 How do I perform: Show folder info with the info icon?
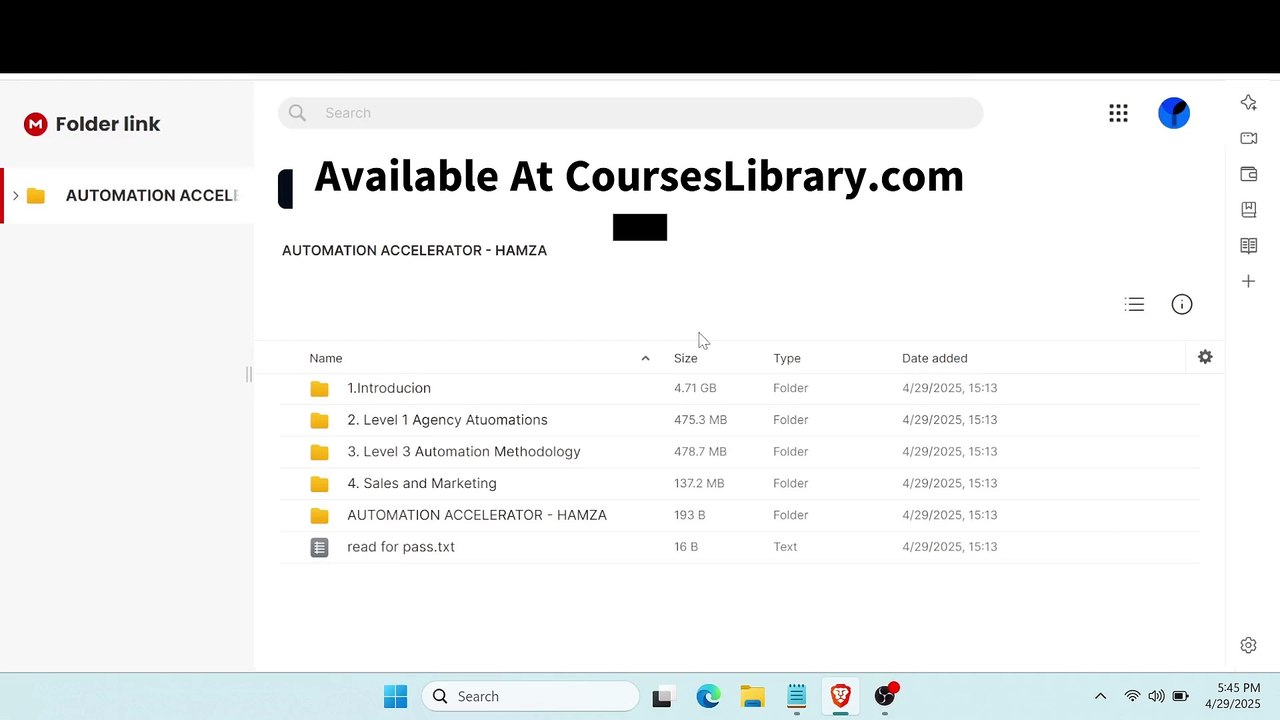1182,304
